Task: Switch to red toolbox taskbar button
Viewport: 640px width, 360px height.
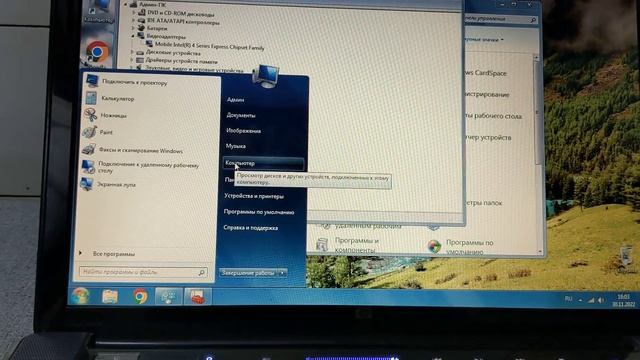Action: click(198, 297)
